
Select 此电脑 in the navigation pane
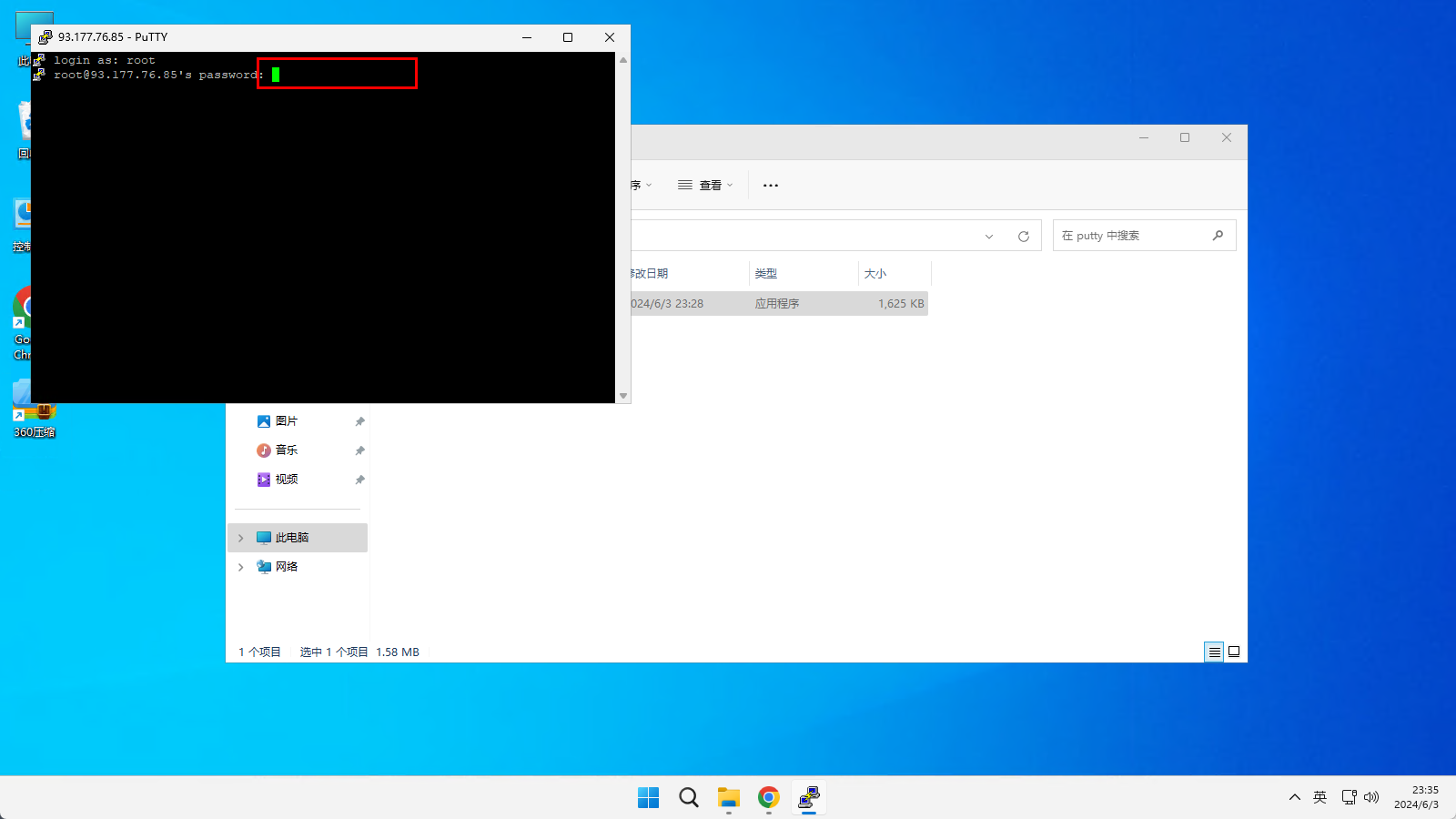(298, 538)
